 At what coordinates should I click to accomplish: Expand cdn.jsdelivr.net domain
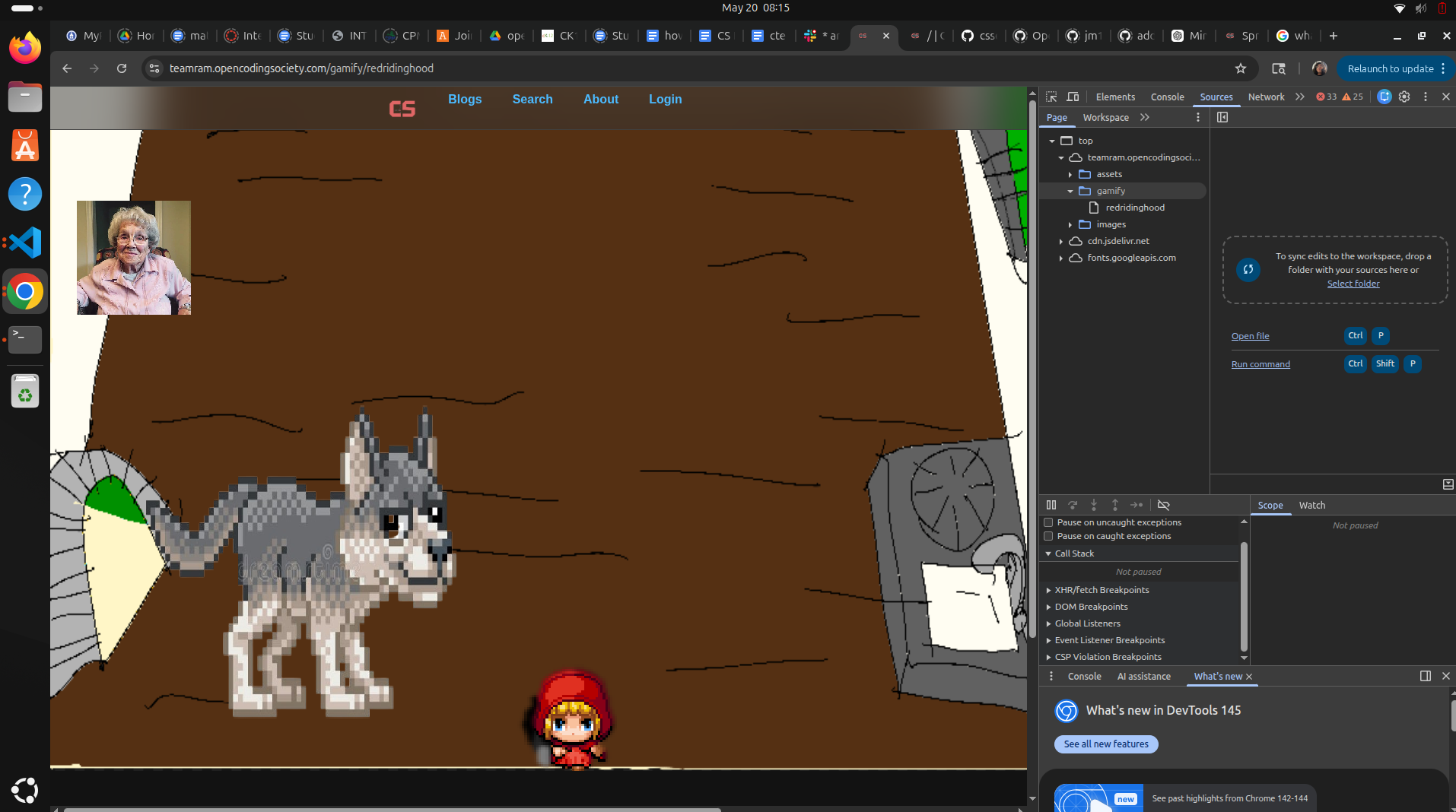click(x=1061, y=241)
